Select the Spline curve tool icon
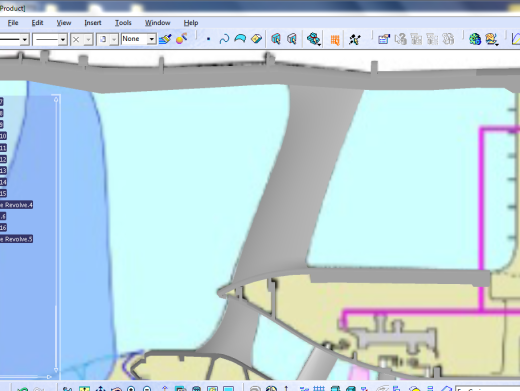Image resolution: width=520 pixels, height=391 pixels. [x=224, y=39]
